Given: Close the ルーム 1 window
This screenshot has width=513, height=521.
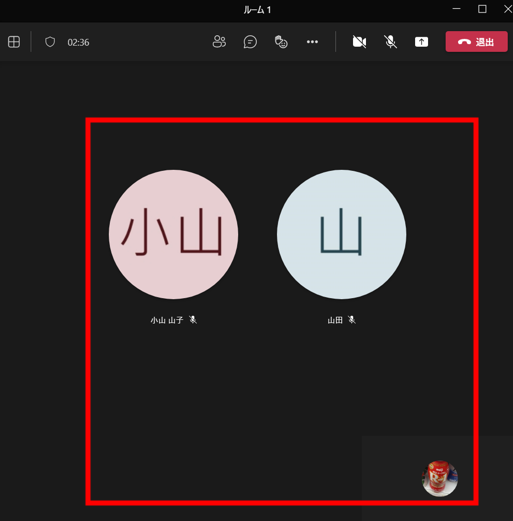Looking at the screenshot, I should tap(507, 9).
